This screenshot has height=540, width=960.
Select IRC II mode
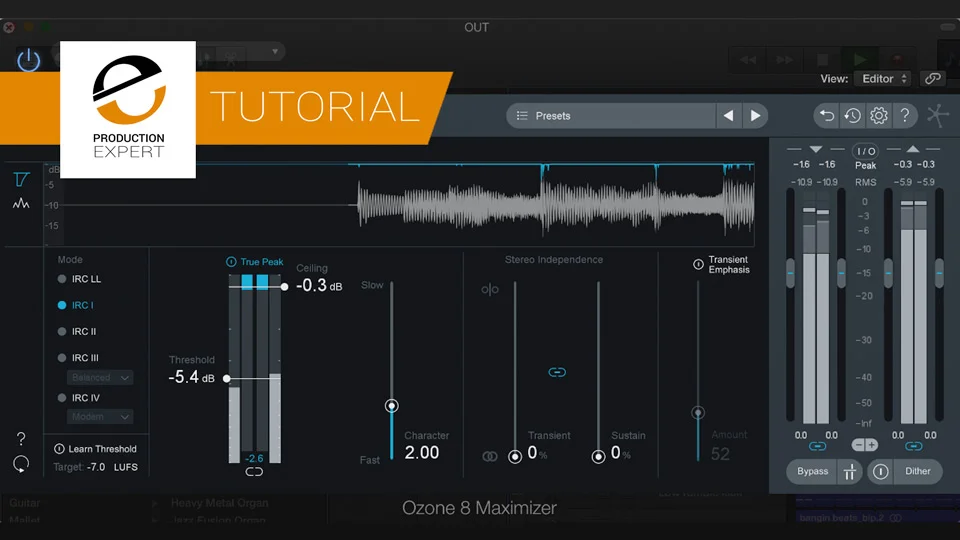tap(77, 331)
